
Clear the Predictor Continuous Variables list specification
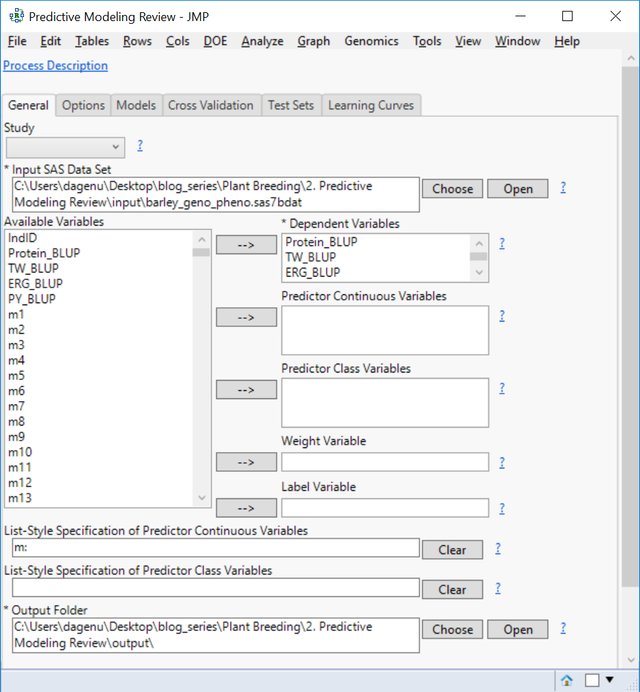[x=452, y=550]
